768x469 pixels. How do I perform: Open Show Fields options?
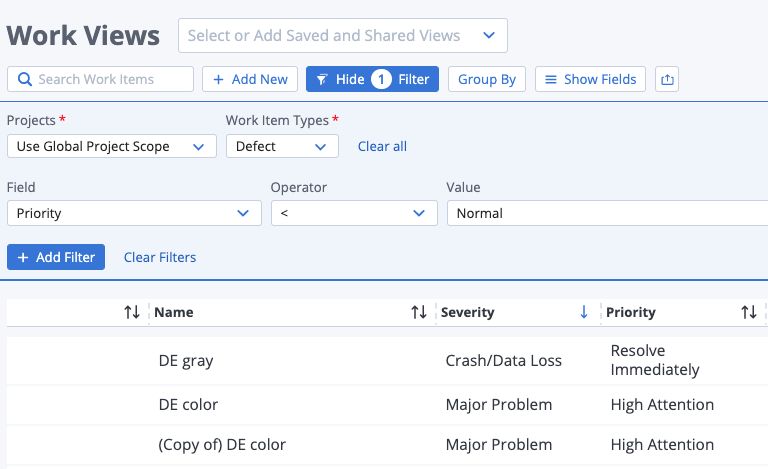[590, 79]
